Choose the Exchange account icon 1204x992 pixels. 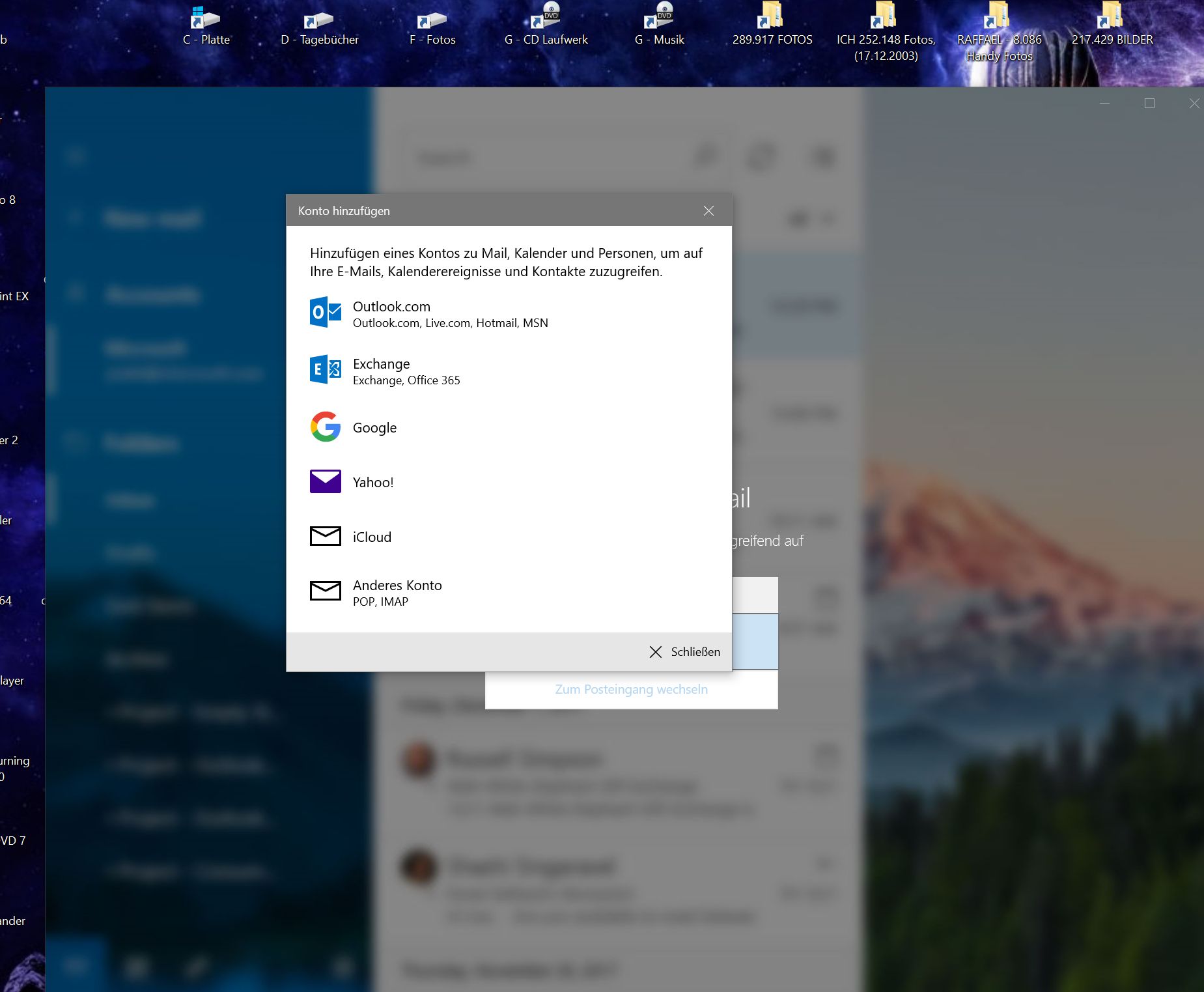tap(326, 369)
